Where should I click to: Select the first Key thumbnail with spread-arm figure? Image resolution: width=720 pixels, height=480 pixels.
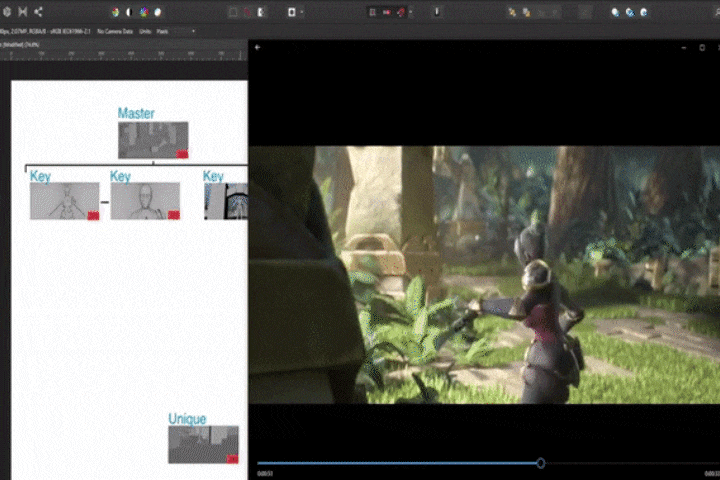pyautogui.click(x=64, y=201)
